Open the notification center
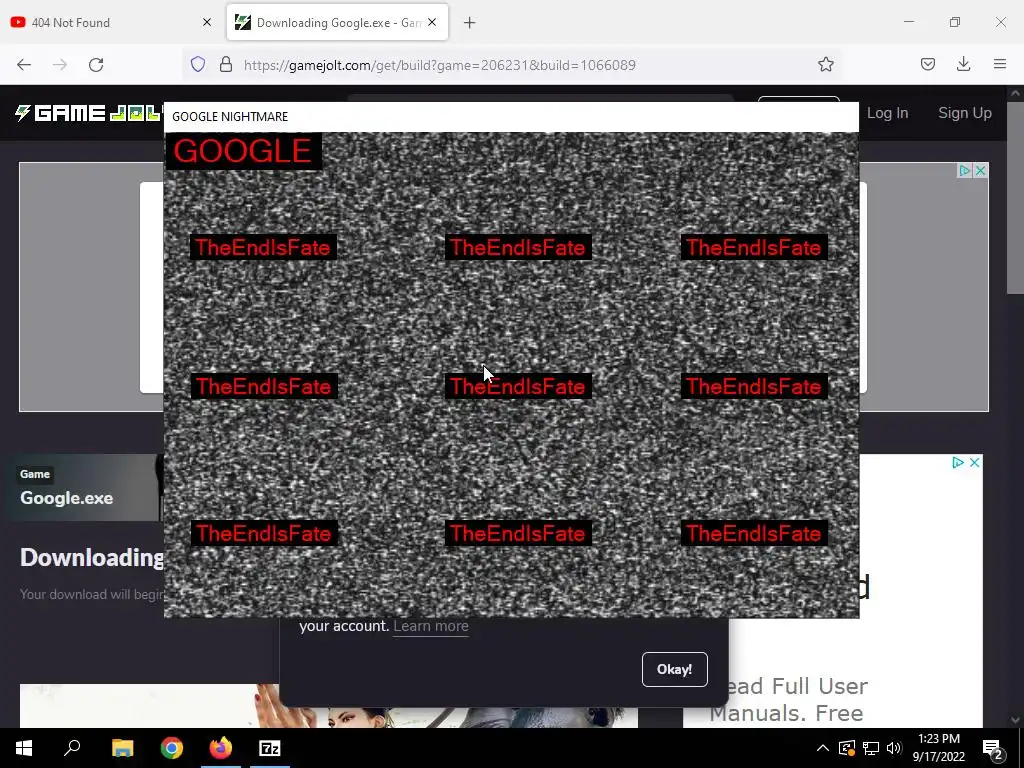This screenshot has width=1024, height=768. 993,748
